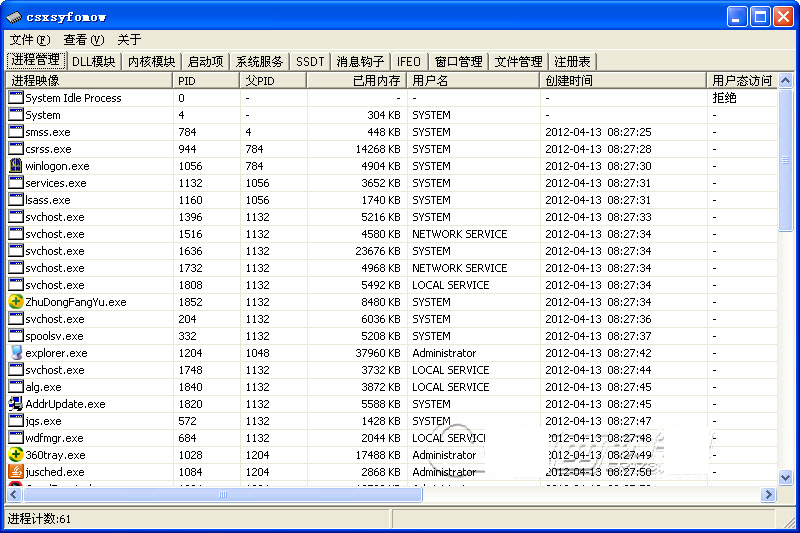Select svchost.exe with PID 204

(391, 319)
